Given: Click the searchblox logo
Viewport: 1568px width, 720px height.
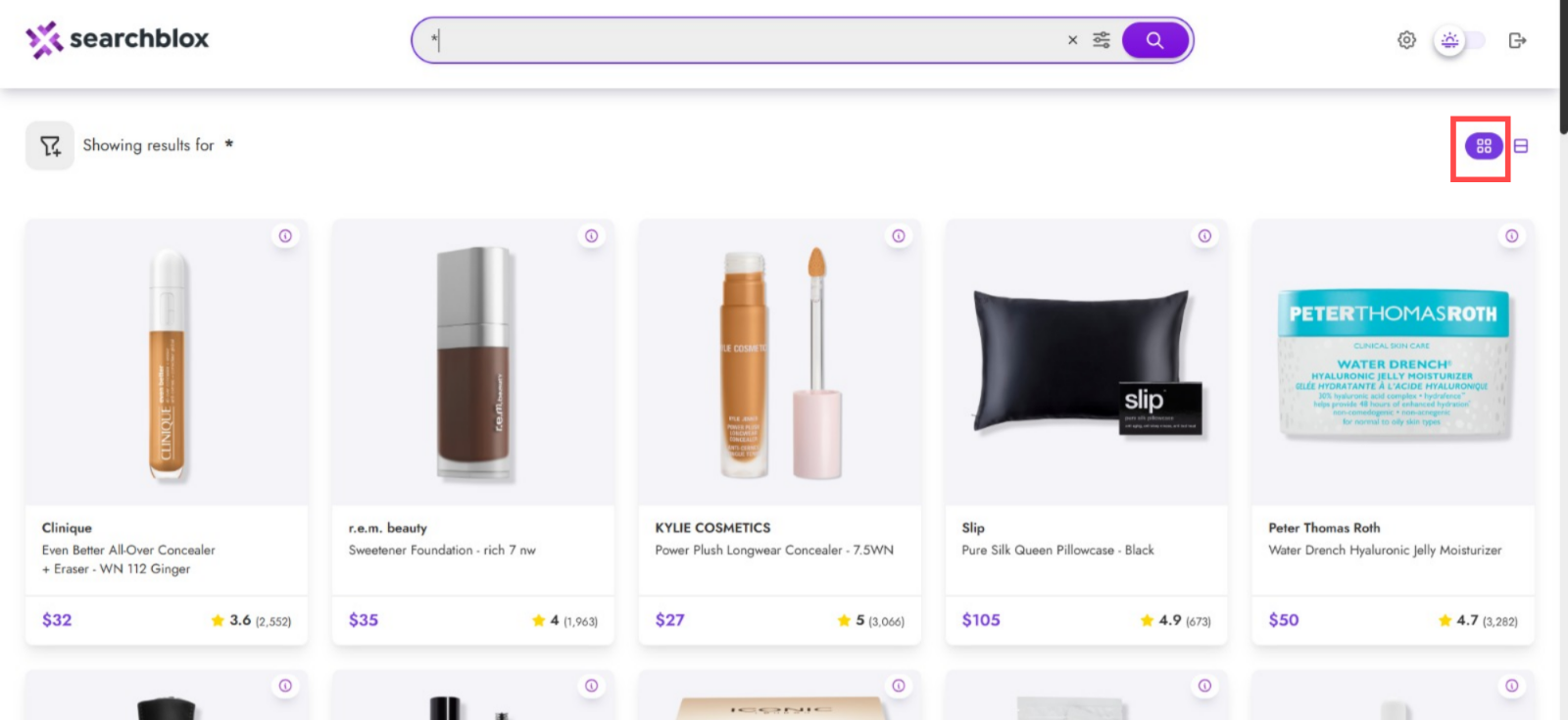Looking at the screenshot, I should 118,39.
